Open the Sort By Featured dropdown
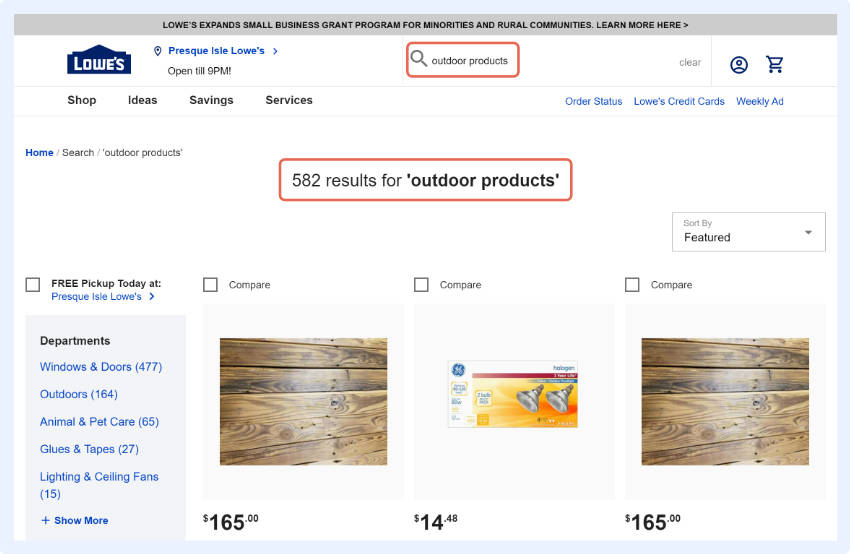Viewport: 850px width, 554px height. tap(749, 231)
